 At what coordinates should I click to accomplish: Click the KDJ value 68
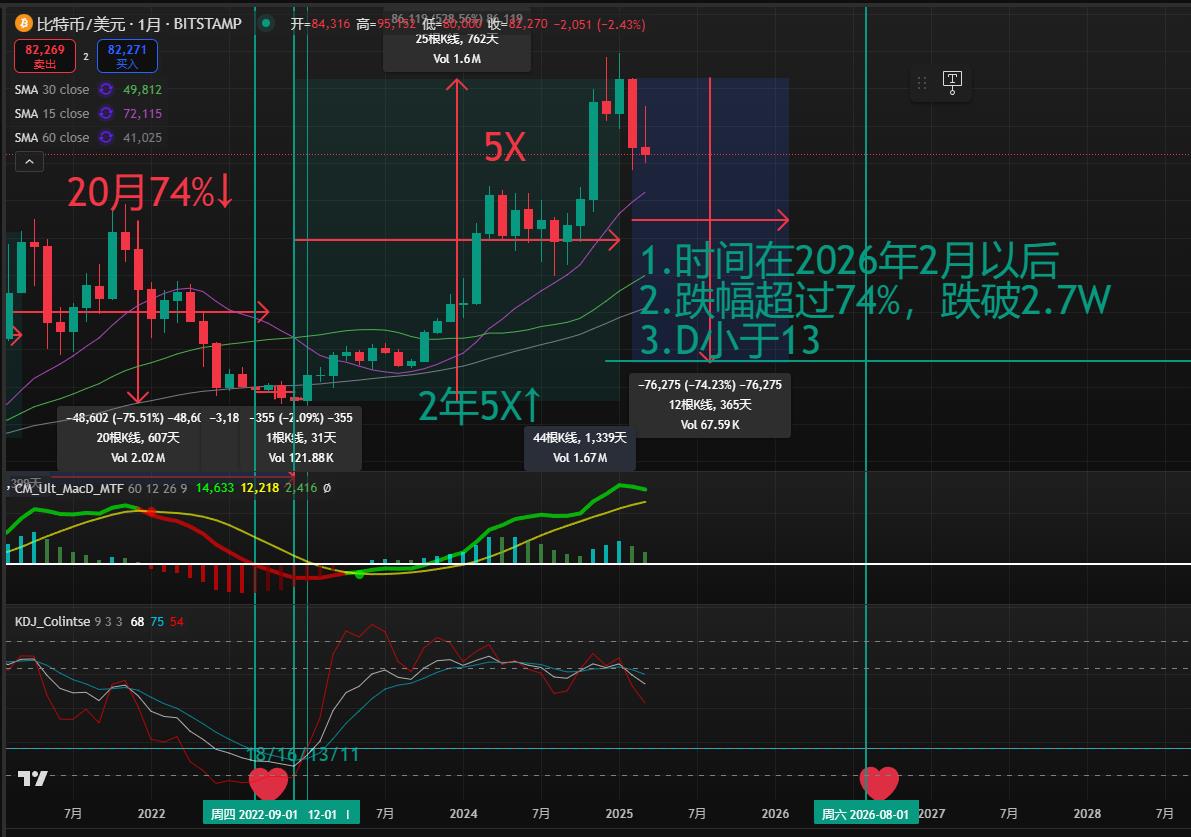pyautogui.click(x=137, y=621)
